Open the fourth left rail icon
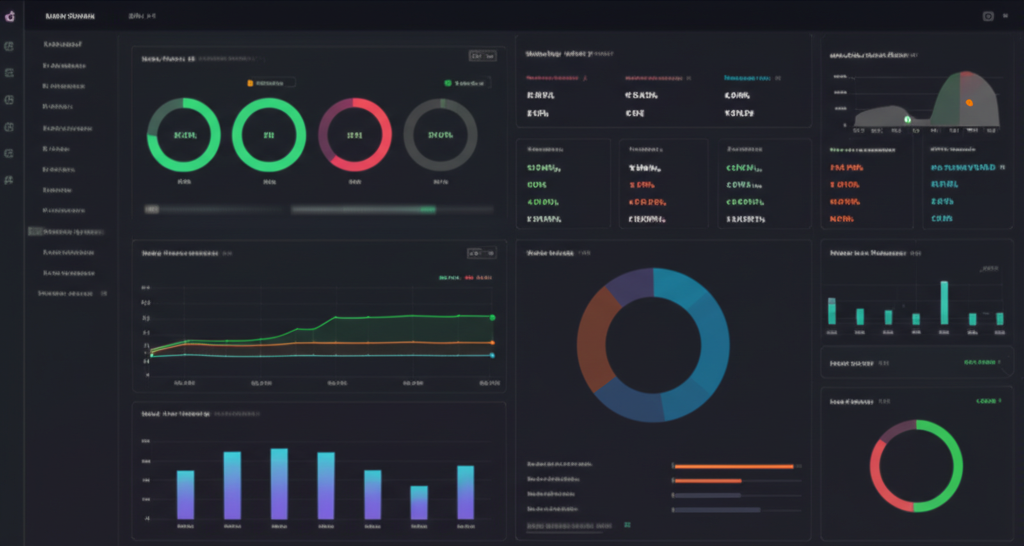This screenshot has height=546, width=1024. click(x=10, y=127)
